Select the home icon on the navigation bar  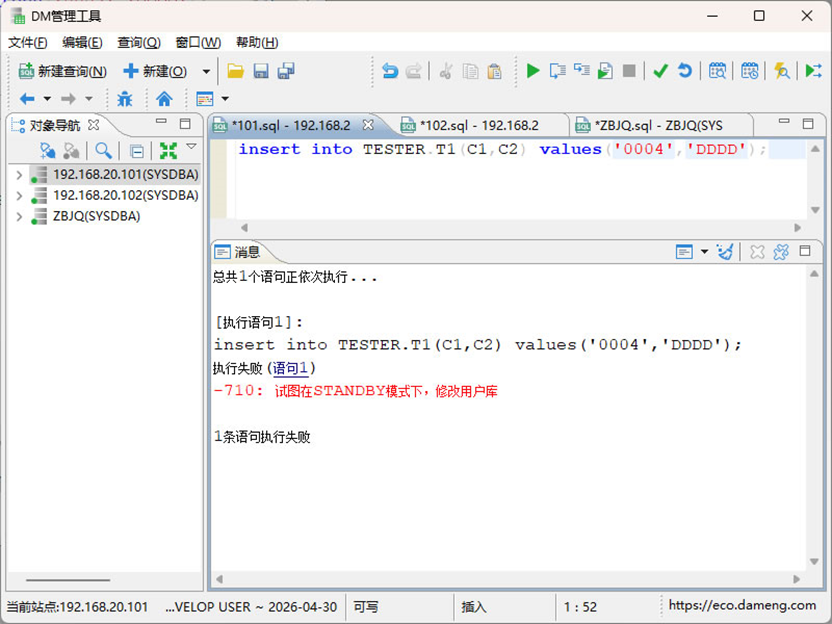click(166, 99)
